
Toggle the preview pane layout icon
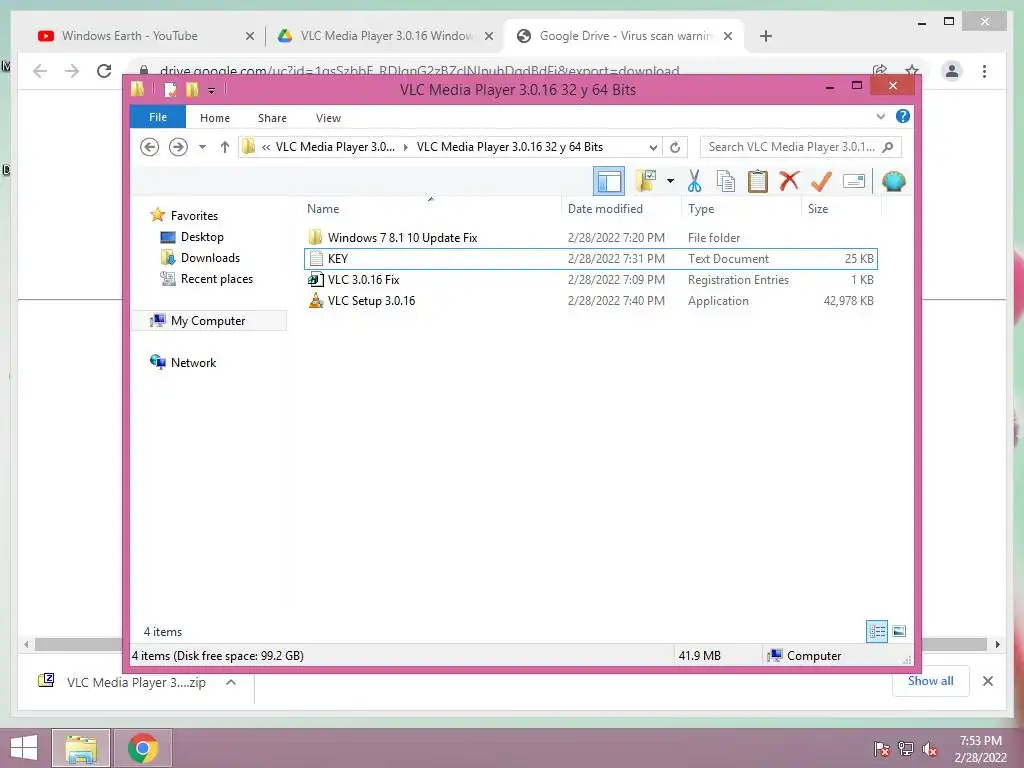(609, 181)
